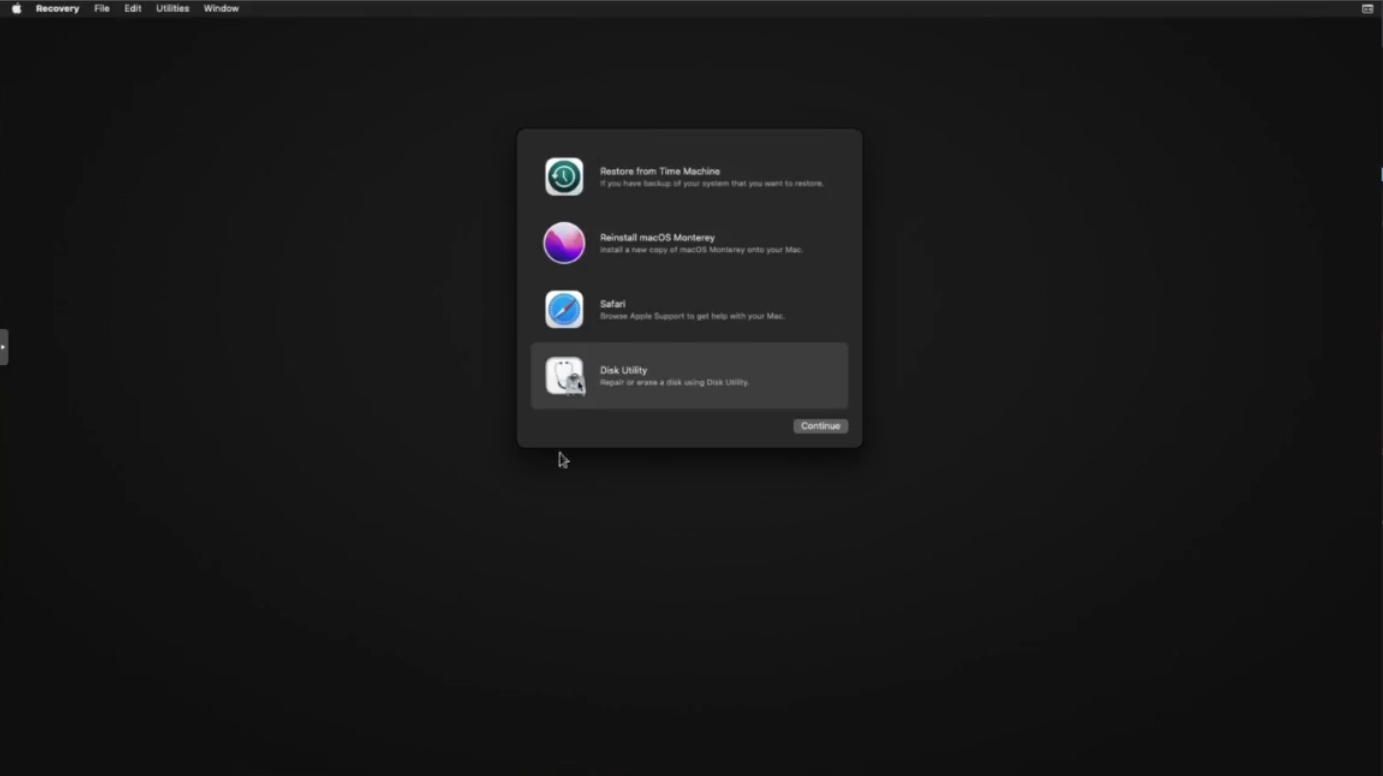The height and width of the screenshot is (776, 1383).
Task: Select the Disk Utility option label
Action: 623,370
